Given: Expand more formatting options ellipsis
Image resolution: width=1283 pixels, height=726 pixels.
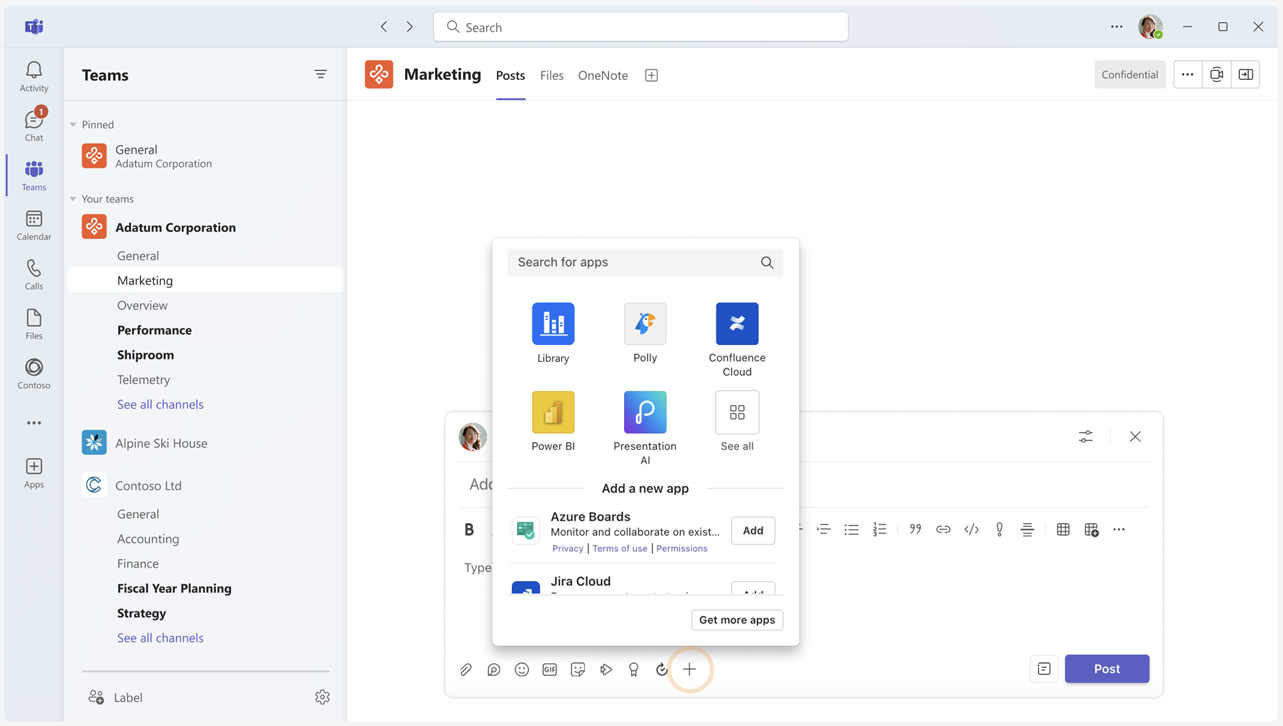Looking at the screenshot, I should tap(1119, 530).
